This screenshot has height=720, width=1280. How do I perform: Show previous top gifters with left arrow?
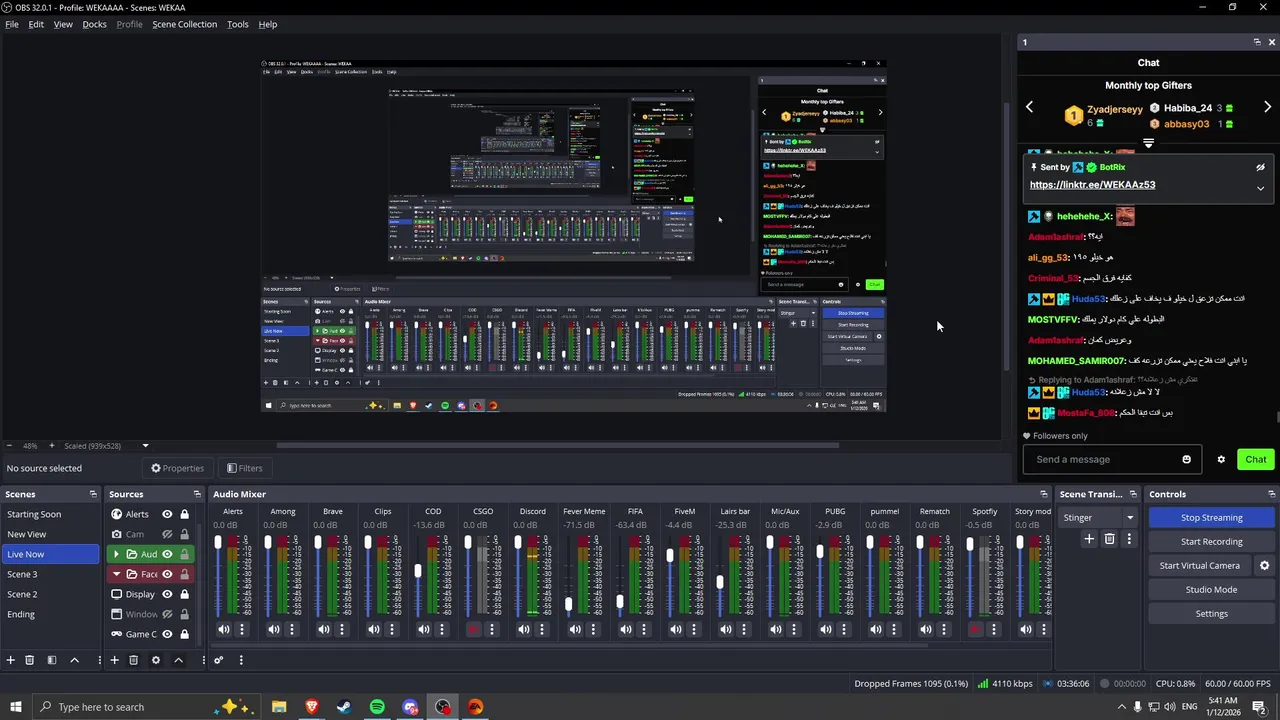1029,107
